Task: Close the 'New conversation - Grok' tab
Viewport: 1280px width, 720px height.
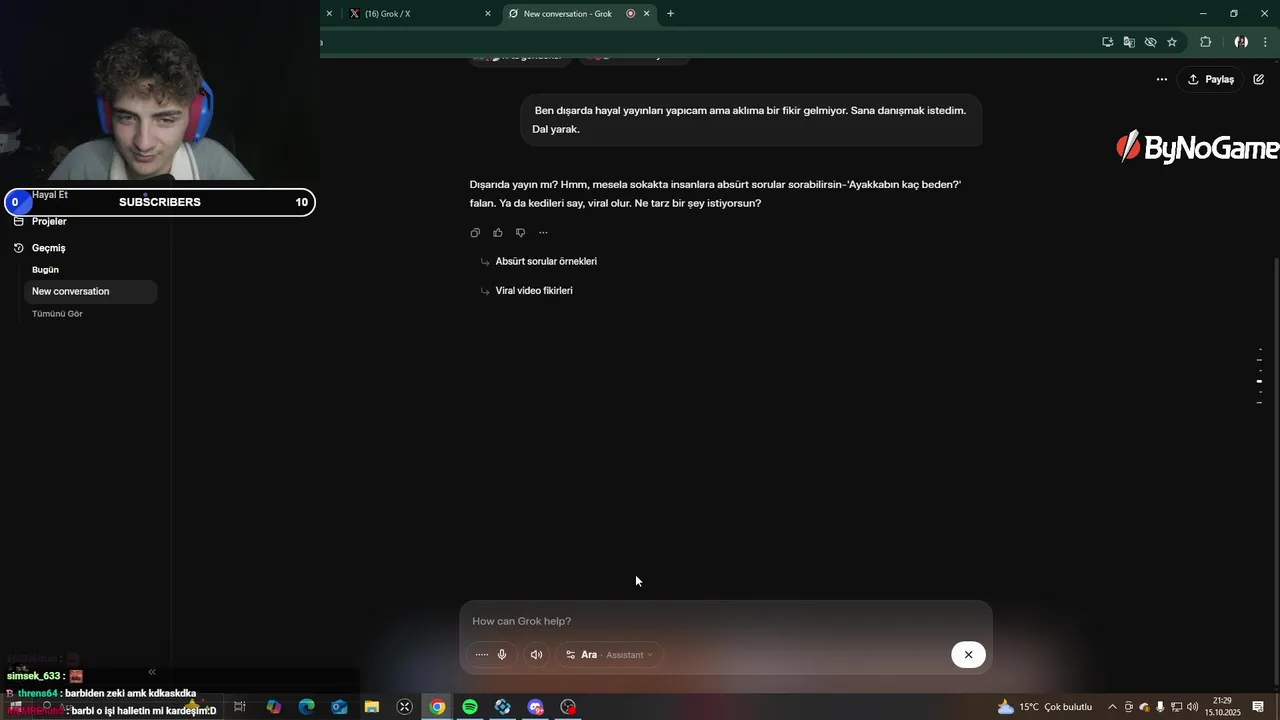Action: pyautogui.click(x=647, y=14)
